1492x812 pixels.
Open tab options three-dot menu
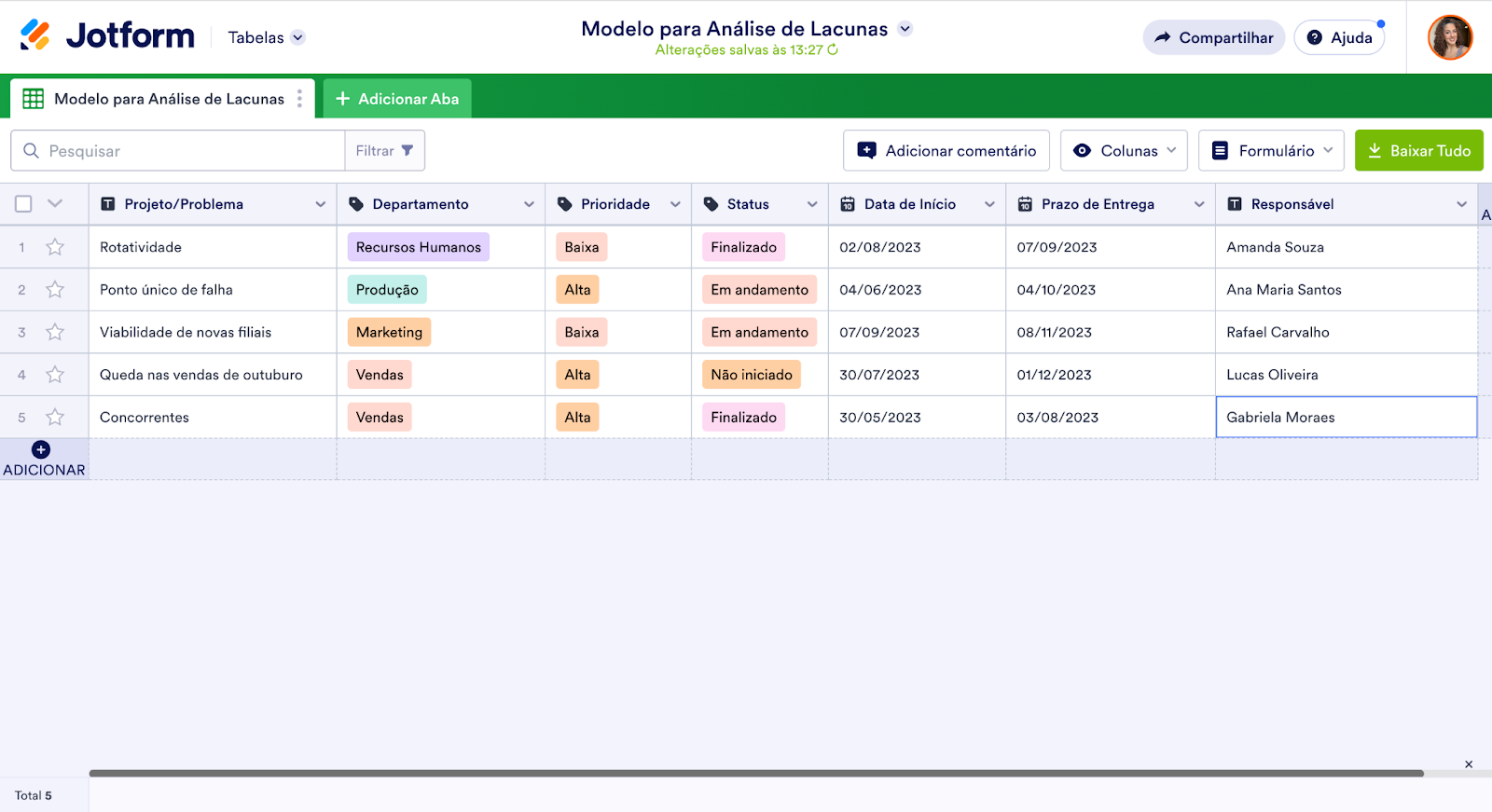299,99
